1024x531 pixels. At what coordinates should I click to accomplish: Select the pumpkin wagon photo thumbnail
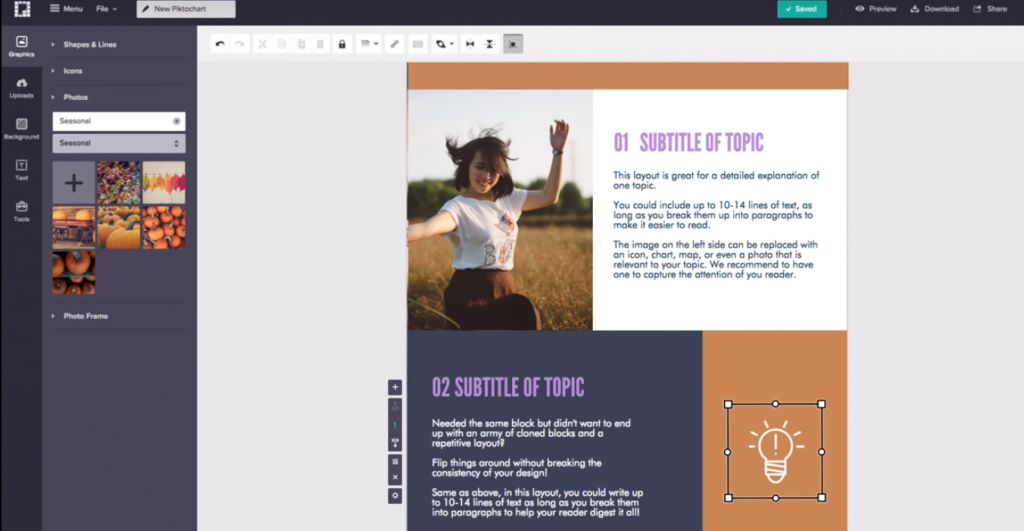coord(73,227)
